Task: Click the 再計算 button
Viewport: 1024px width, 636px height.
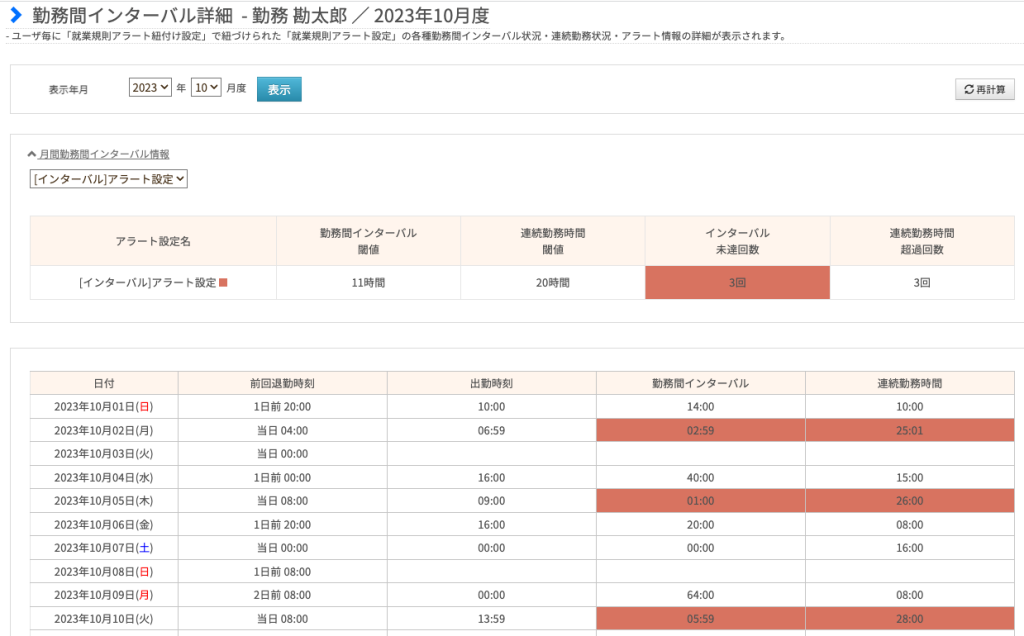Action: pyautogui.click(x=985, y=89)
